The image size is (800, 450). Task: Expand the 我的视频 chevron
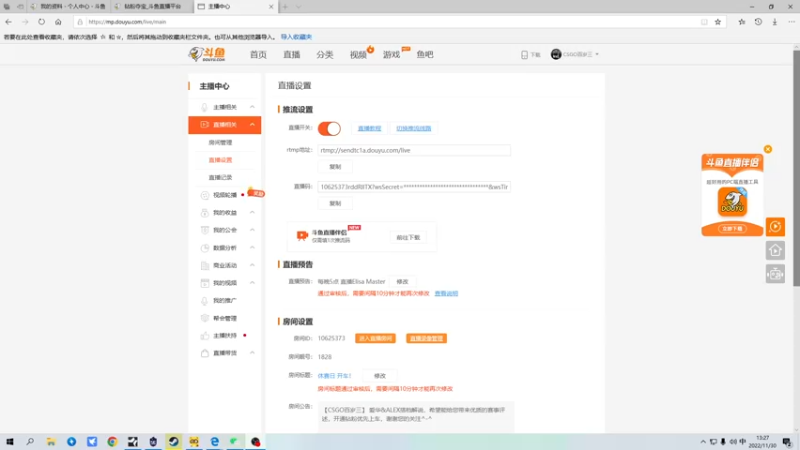[x=252, y=283]
